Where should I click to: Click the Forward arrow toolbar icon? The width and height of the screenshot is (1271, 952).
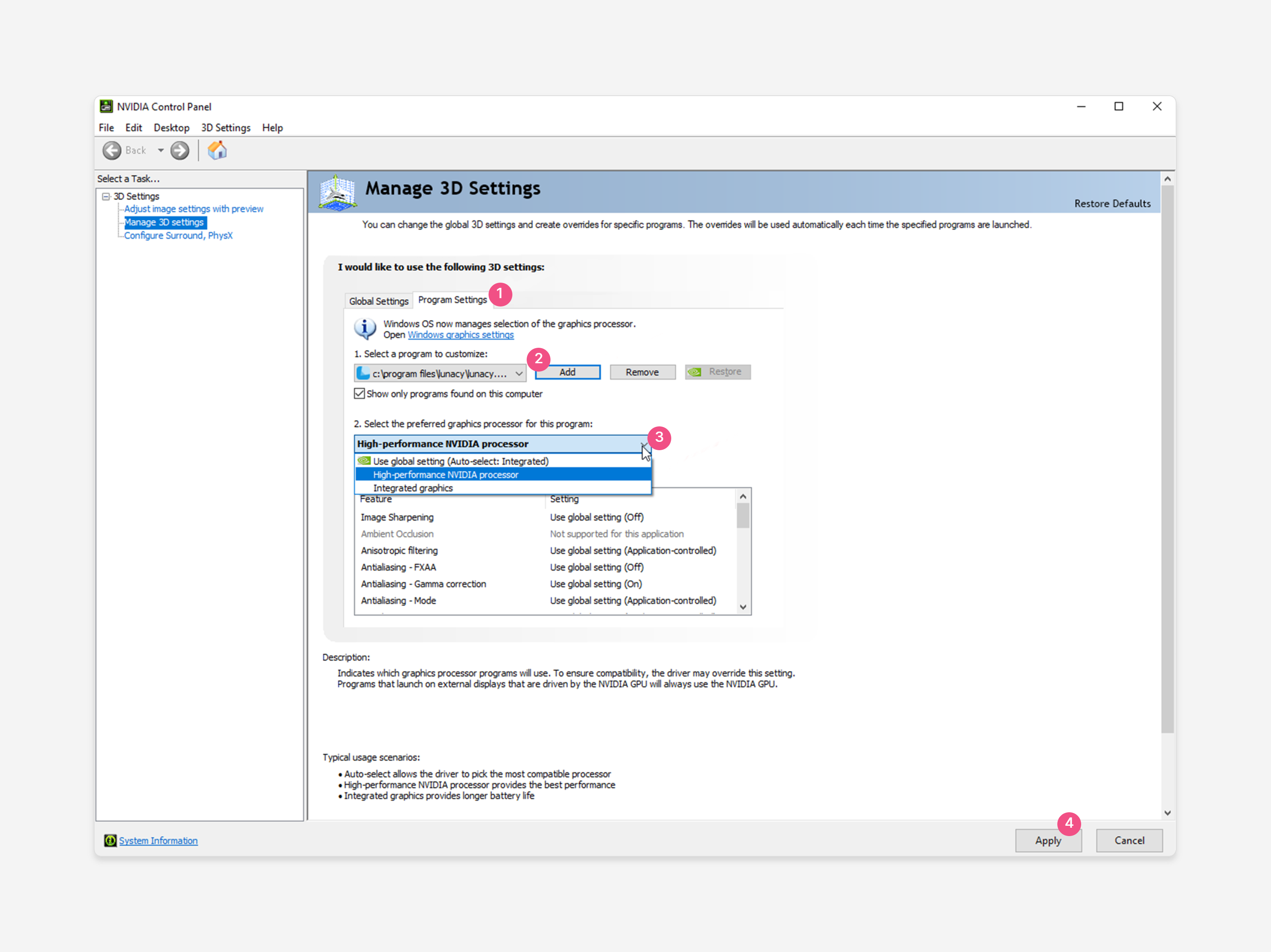tap(180, 150)
